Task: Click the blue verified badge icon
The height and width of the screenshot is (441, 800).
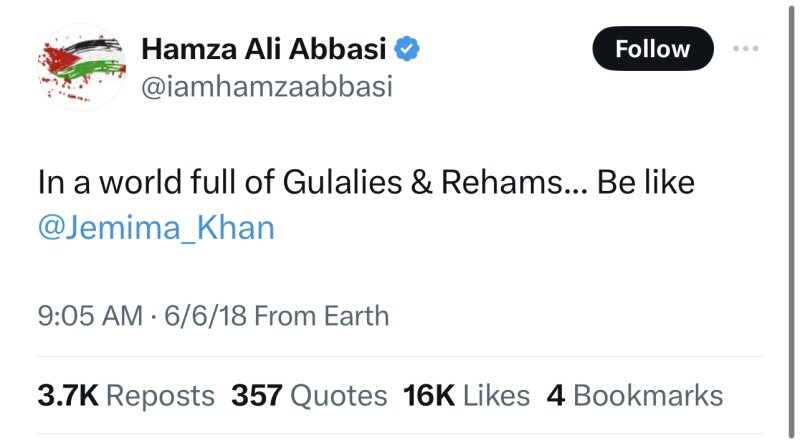Action: point(407,46)
